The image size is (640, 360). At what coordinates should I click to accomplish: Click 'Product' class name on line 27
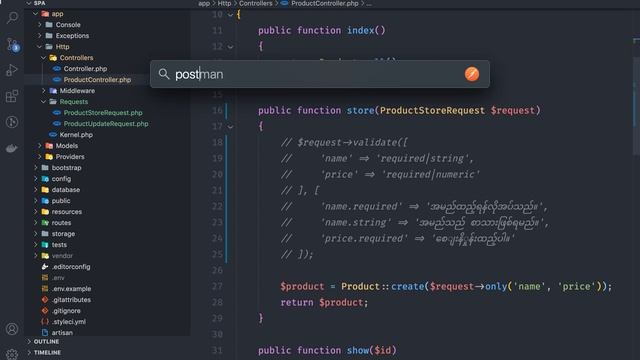360,287
